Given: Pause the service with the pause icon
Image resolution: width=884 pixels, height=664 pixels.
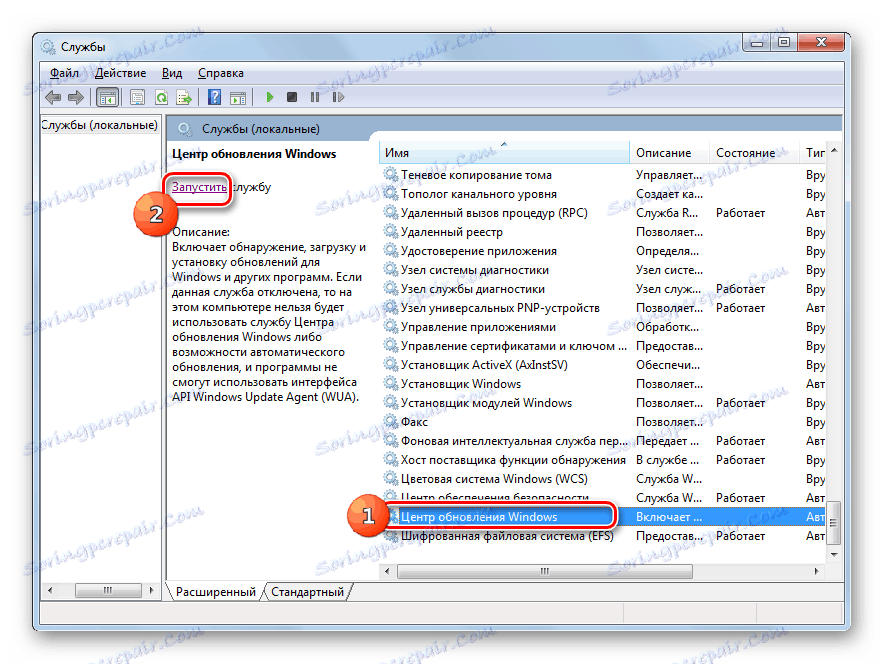Looking at the screenshot, I should pyautogui.click(x=315, y=98).
